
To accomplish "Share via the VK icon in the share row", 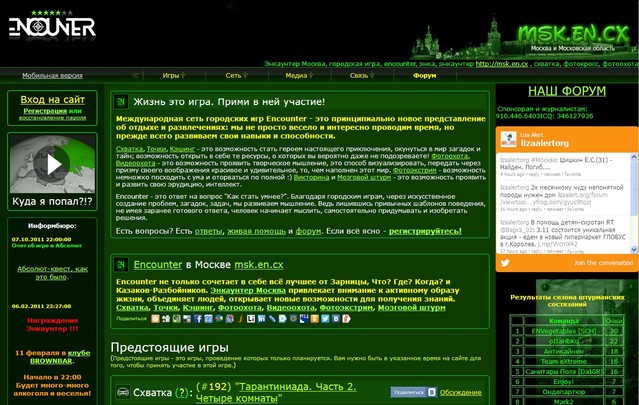I will coord(336,319).
